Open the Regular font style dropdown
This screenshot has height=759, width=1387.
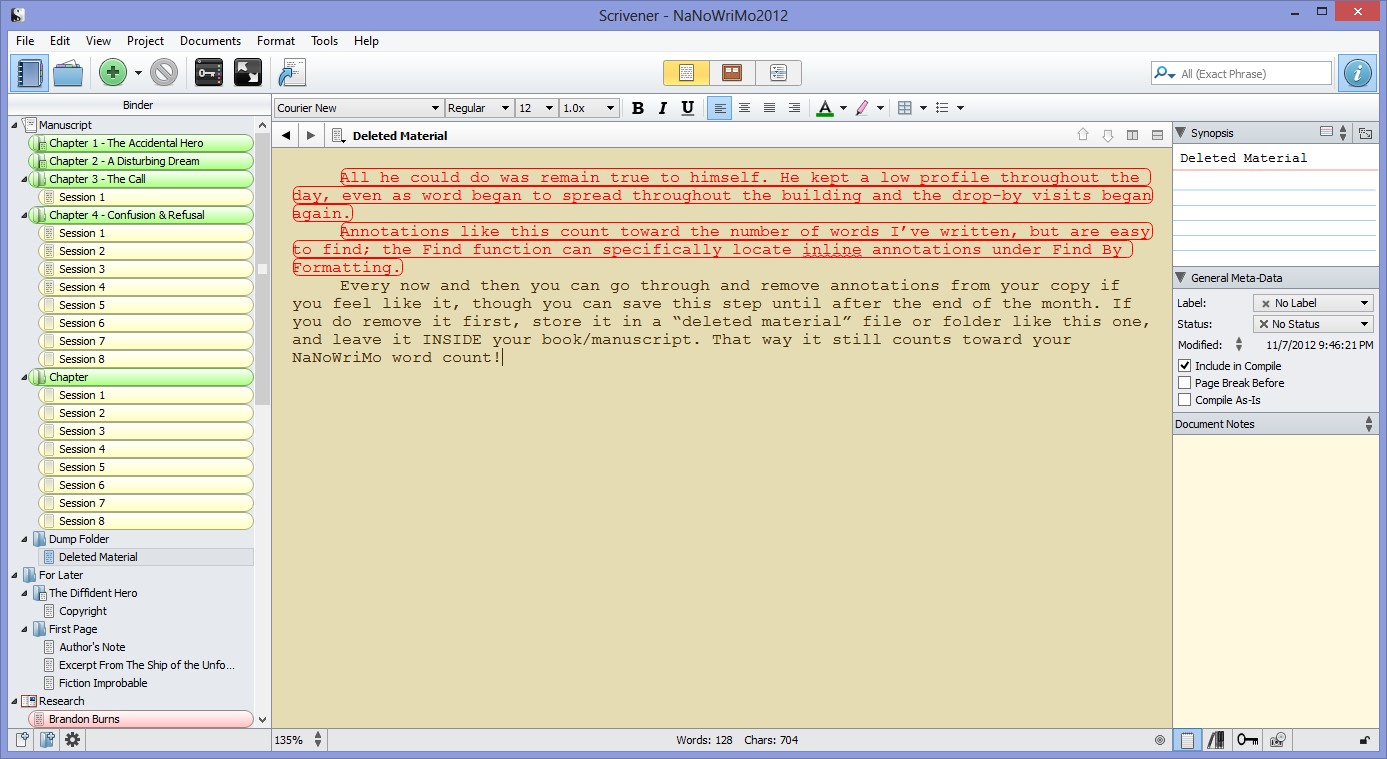point(479,108)
